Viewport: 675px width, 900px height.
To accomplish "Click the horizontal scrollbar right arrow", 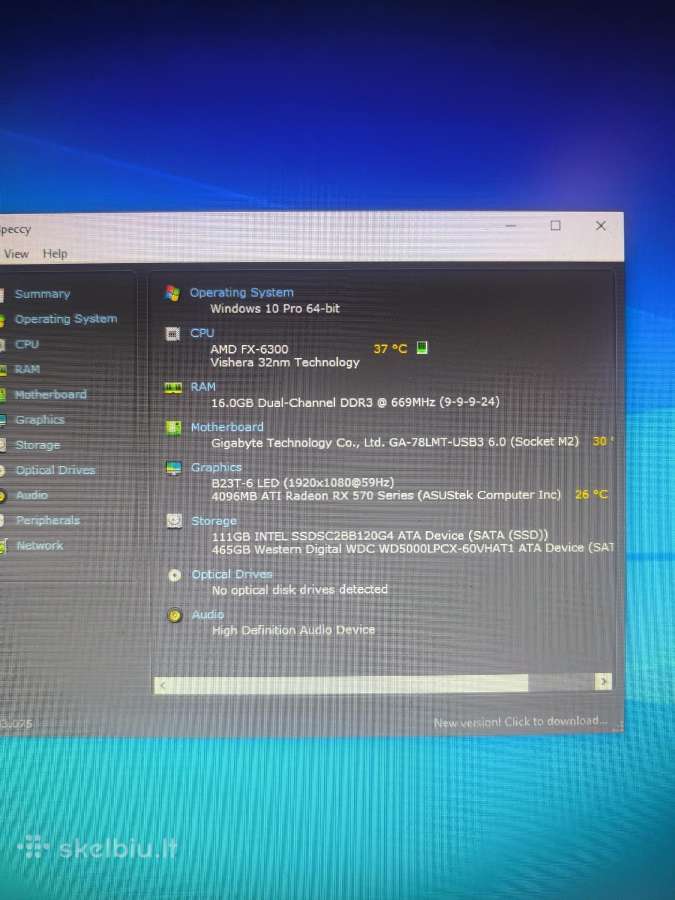I will tap(603, 682).
